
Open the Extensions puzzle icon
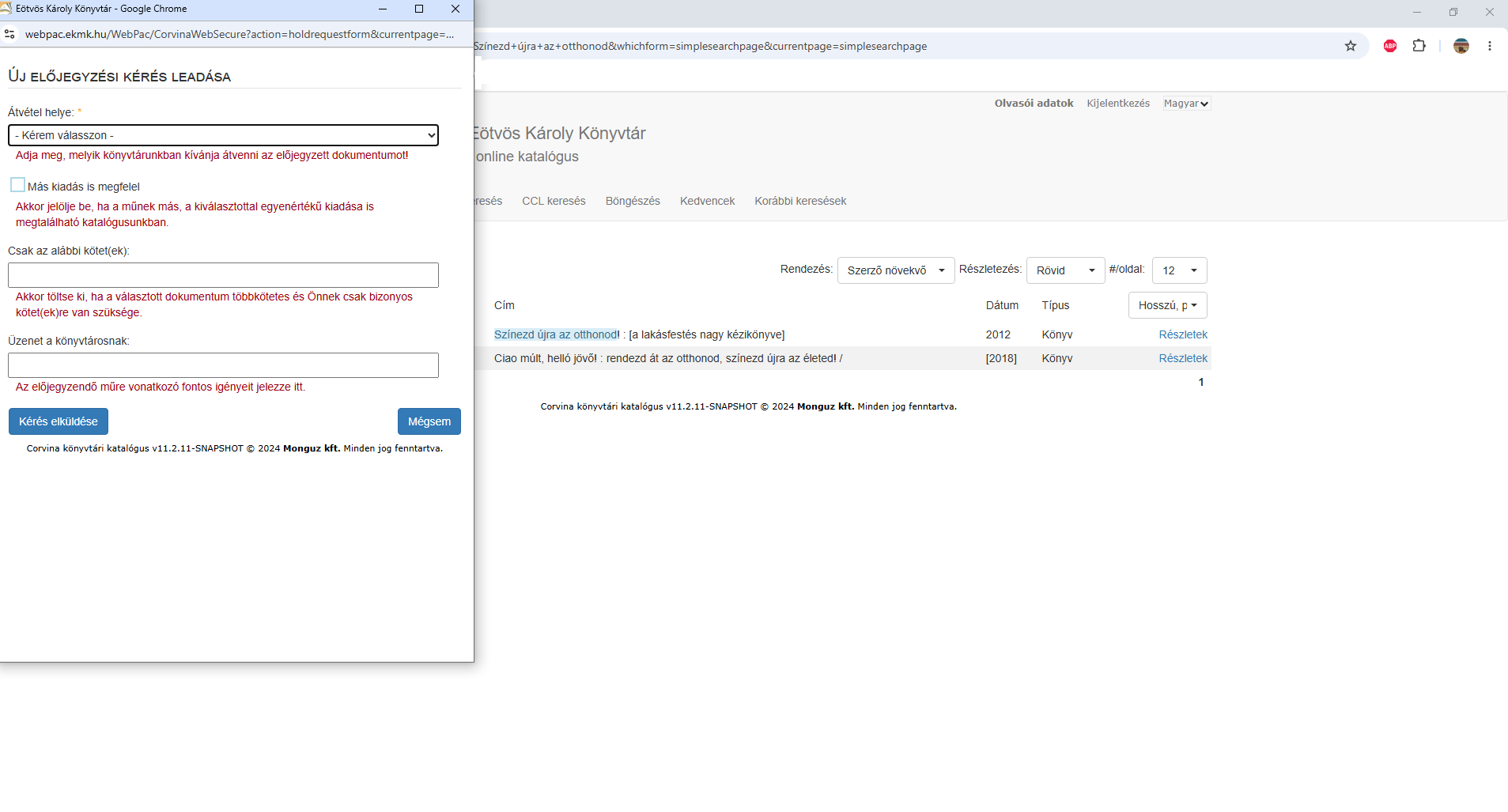(1419, 46)
